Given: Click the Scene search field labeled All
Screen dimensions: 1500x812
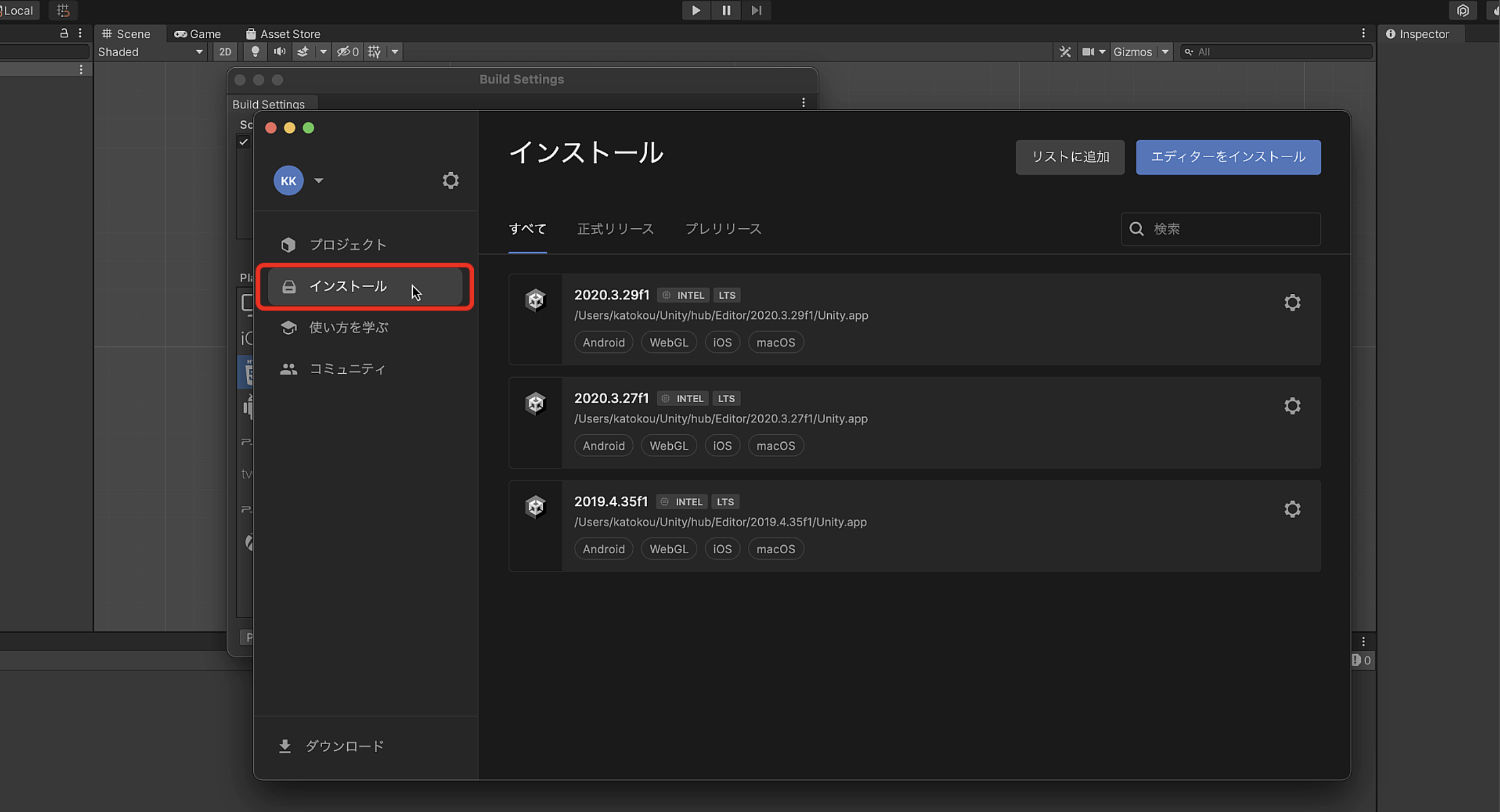Looking at the screenshot, I should (x=1276, y=52).
